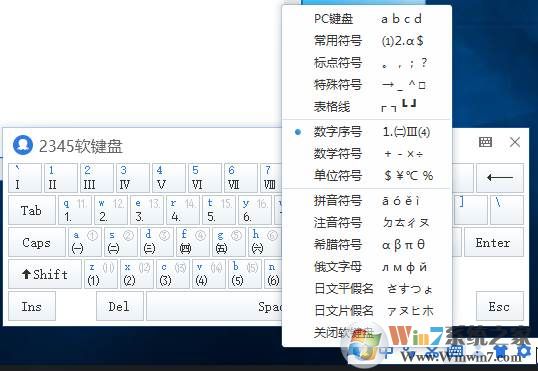
Task: Click the Space bar key
Action: [214, 306]
